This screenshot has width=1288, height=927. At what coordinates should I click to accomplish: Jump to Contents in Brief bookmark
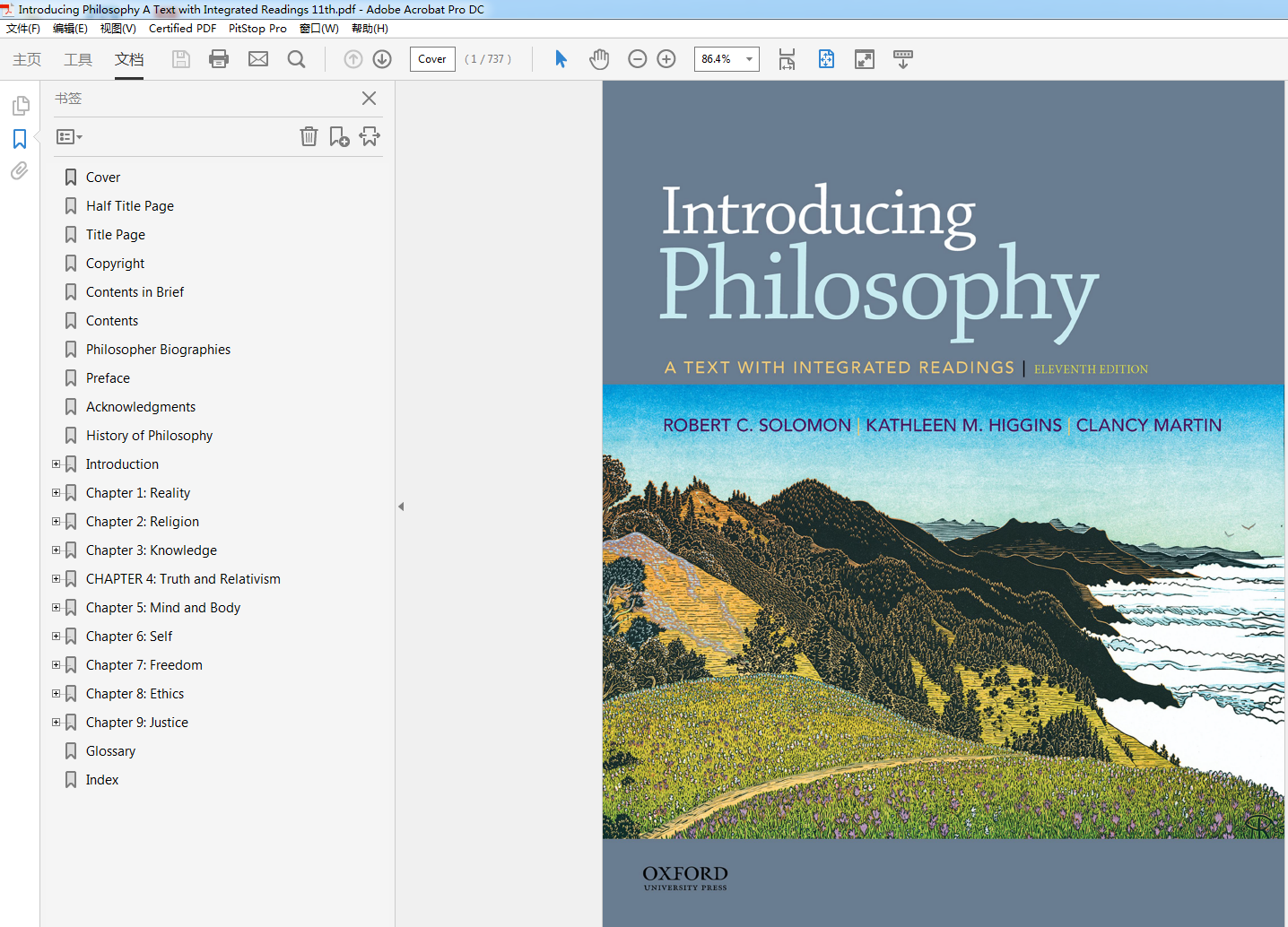(x=135, y=292)
